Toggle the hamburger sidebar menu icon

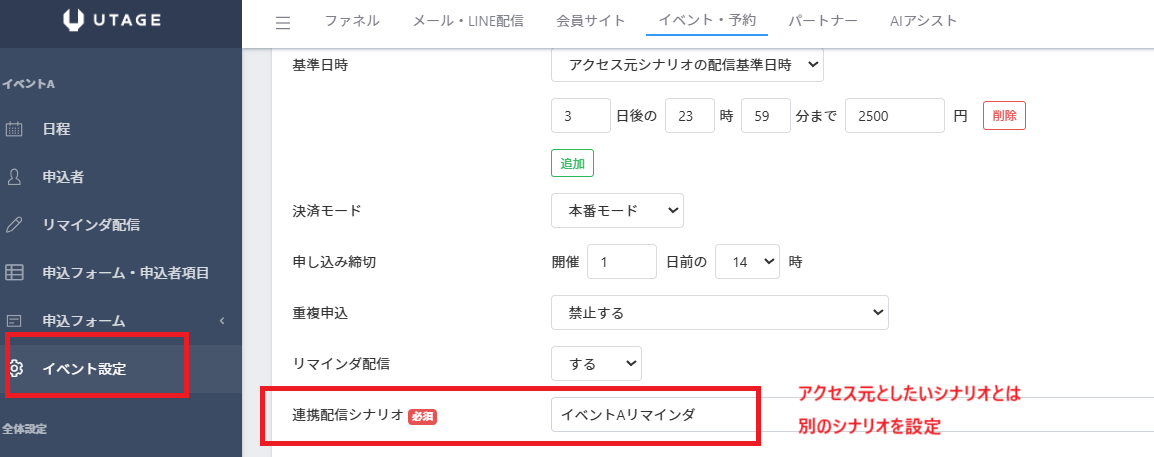[282, 22]
